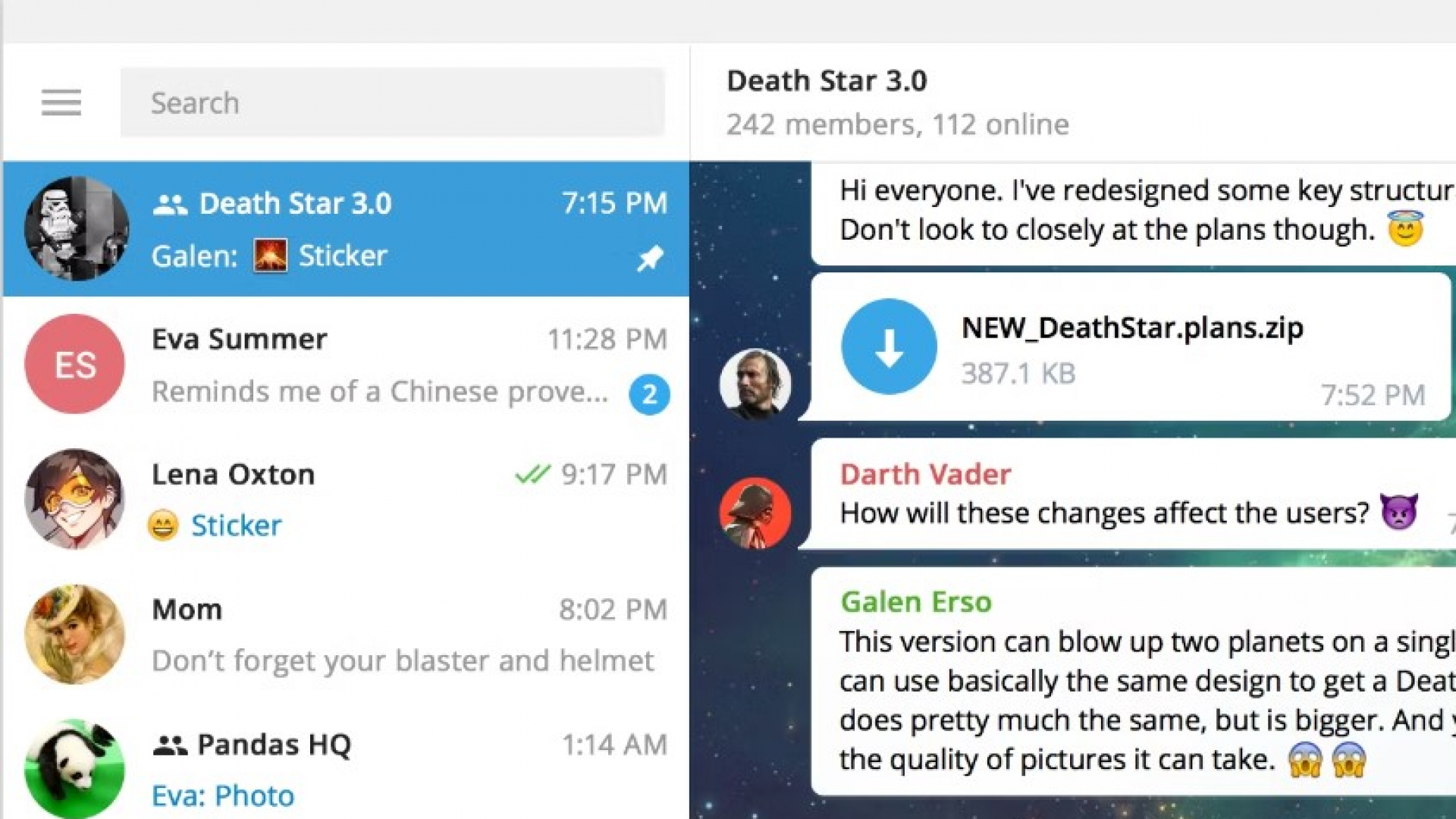Click the green double-check read marks

[x=532, y=475]
